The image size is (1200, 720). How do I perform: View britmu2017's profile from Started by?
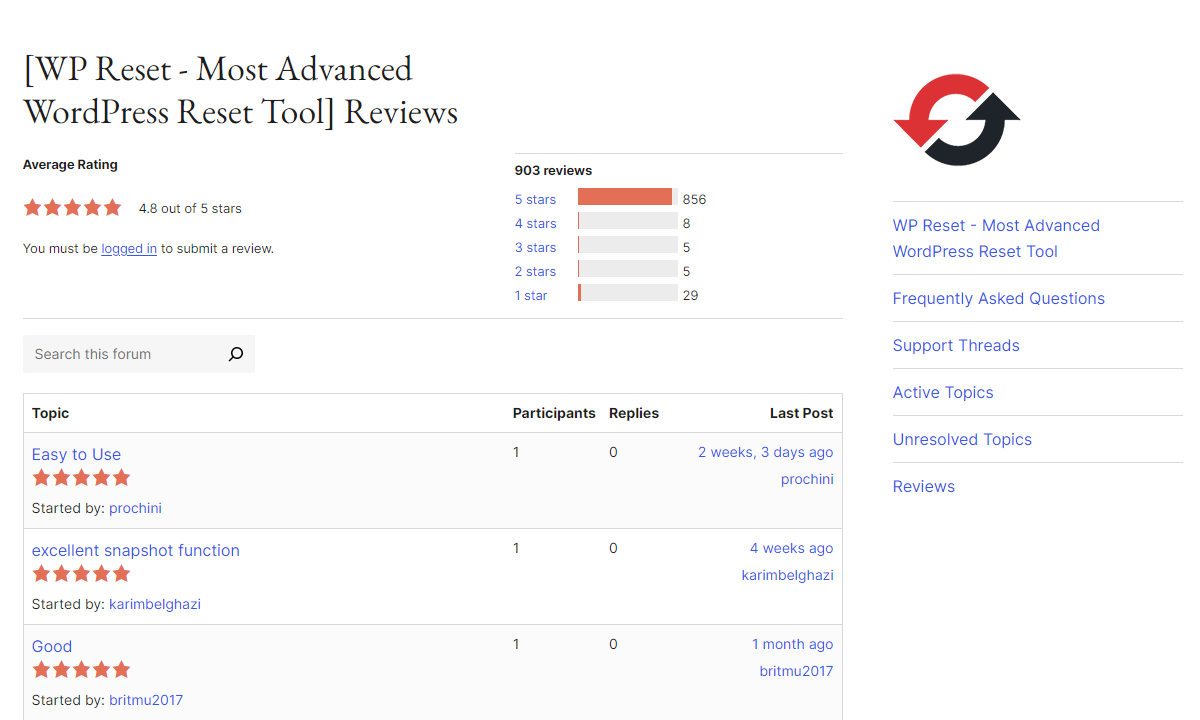coord(146,700)
